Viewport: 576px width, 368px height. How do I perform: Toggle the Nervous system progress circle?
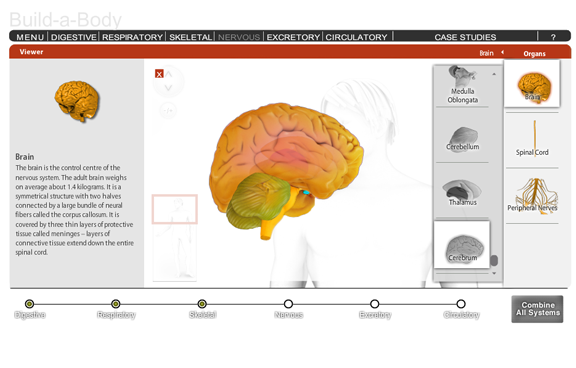288,304
